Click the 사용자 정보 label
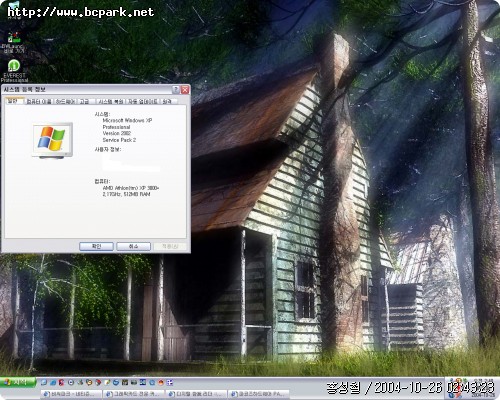Screen dimensions: 500x400 coord(107,149)
